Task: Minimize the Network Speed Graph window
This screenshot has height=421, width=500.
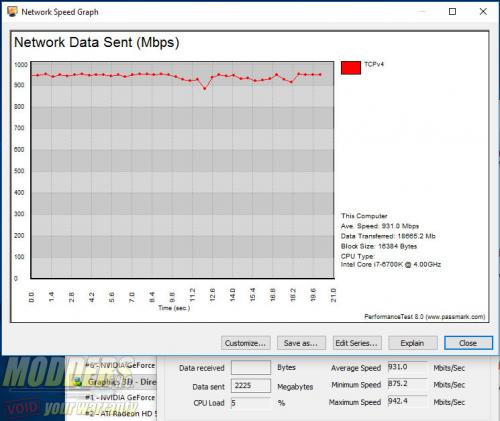Action: (422, 12)
